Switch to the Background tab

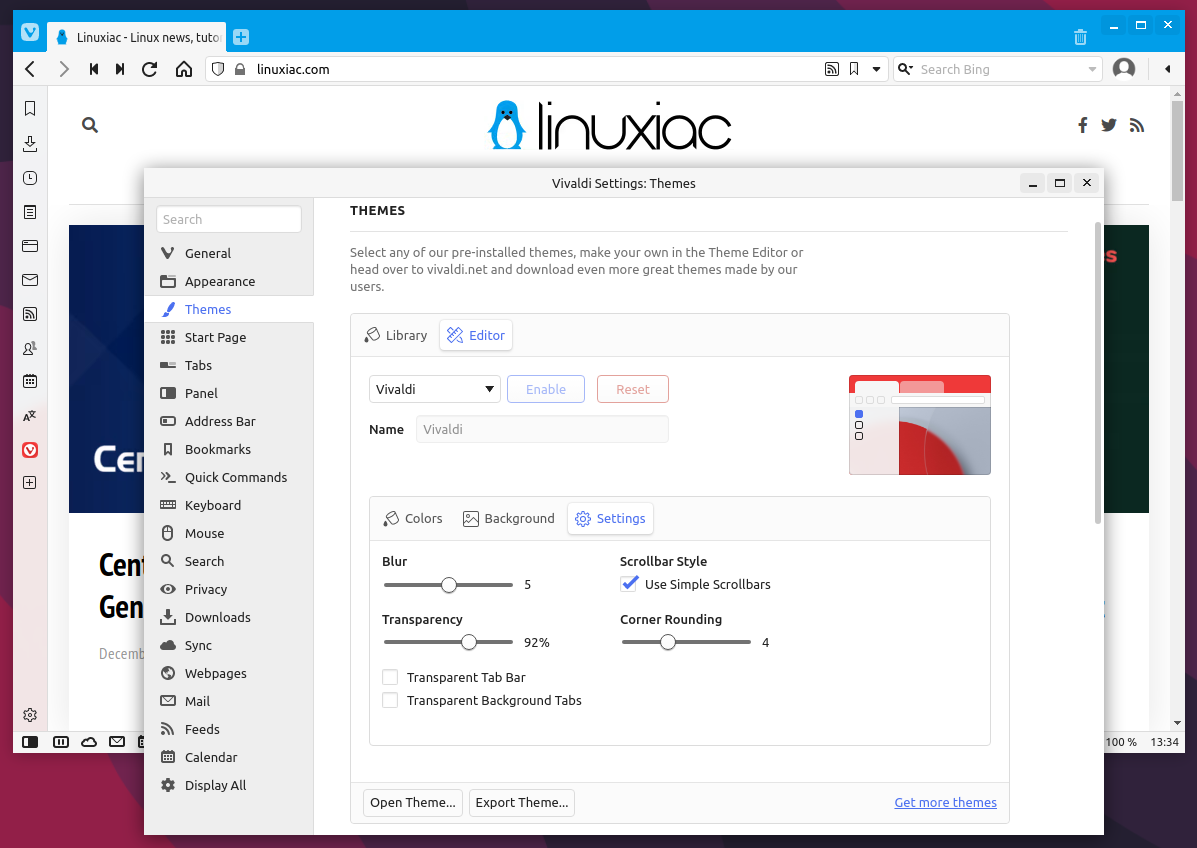(509, 518)
